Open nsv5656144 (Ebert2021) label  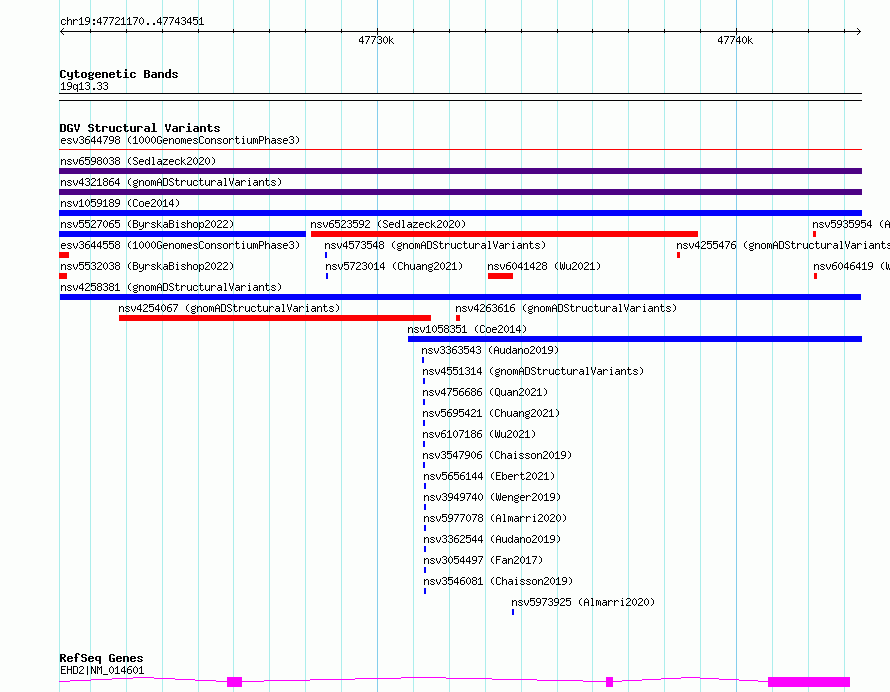489,476
